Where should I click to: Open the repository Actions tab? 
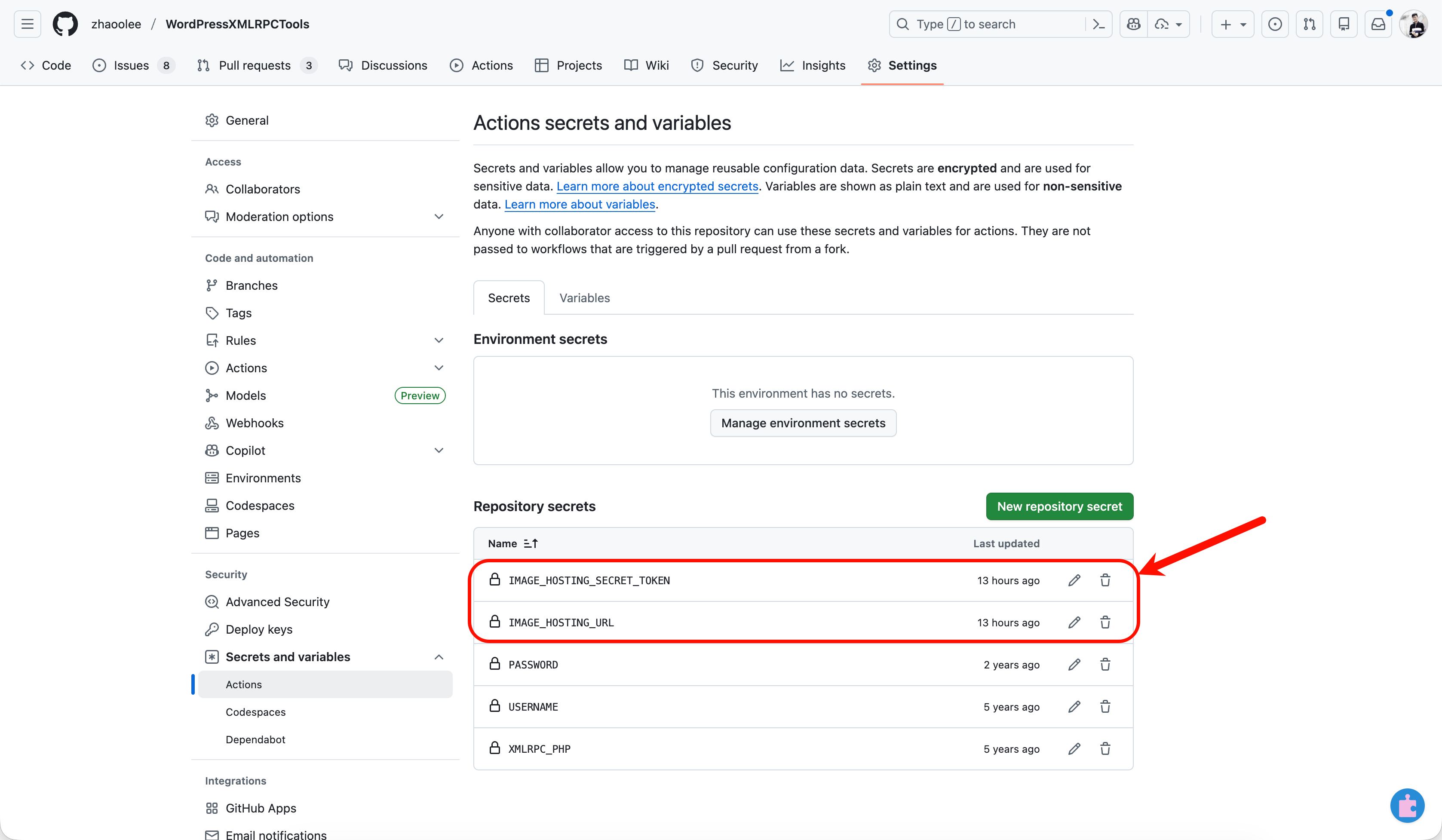[481, 65]
